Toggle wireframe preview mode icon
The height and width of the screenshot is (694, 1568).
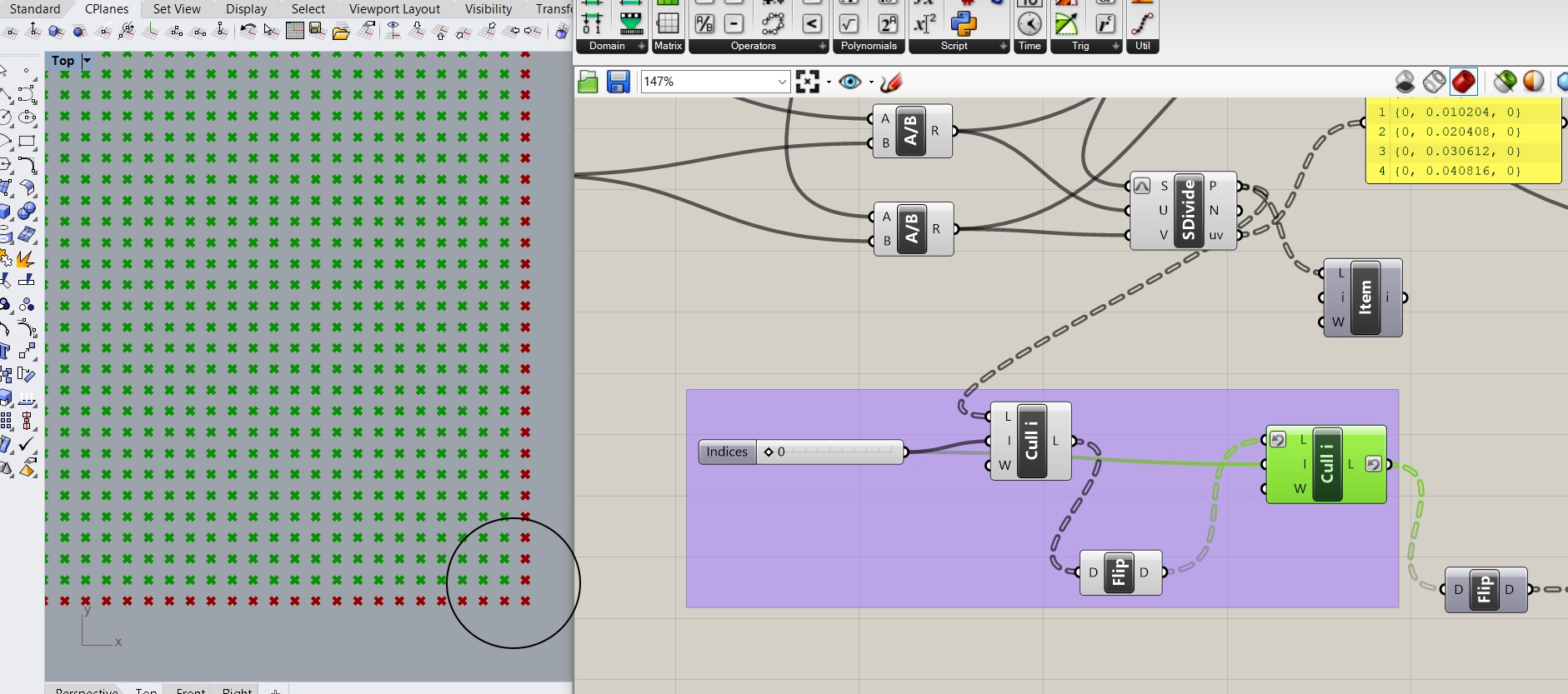[x=1434, y=82]
